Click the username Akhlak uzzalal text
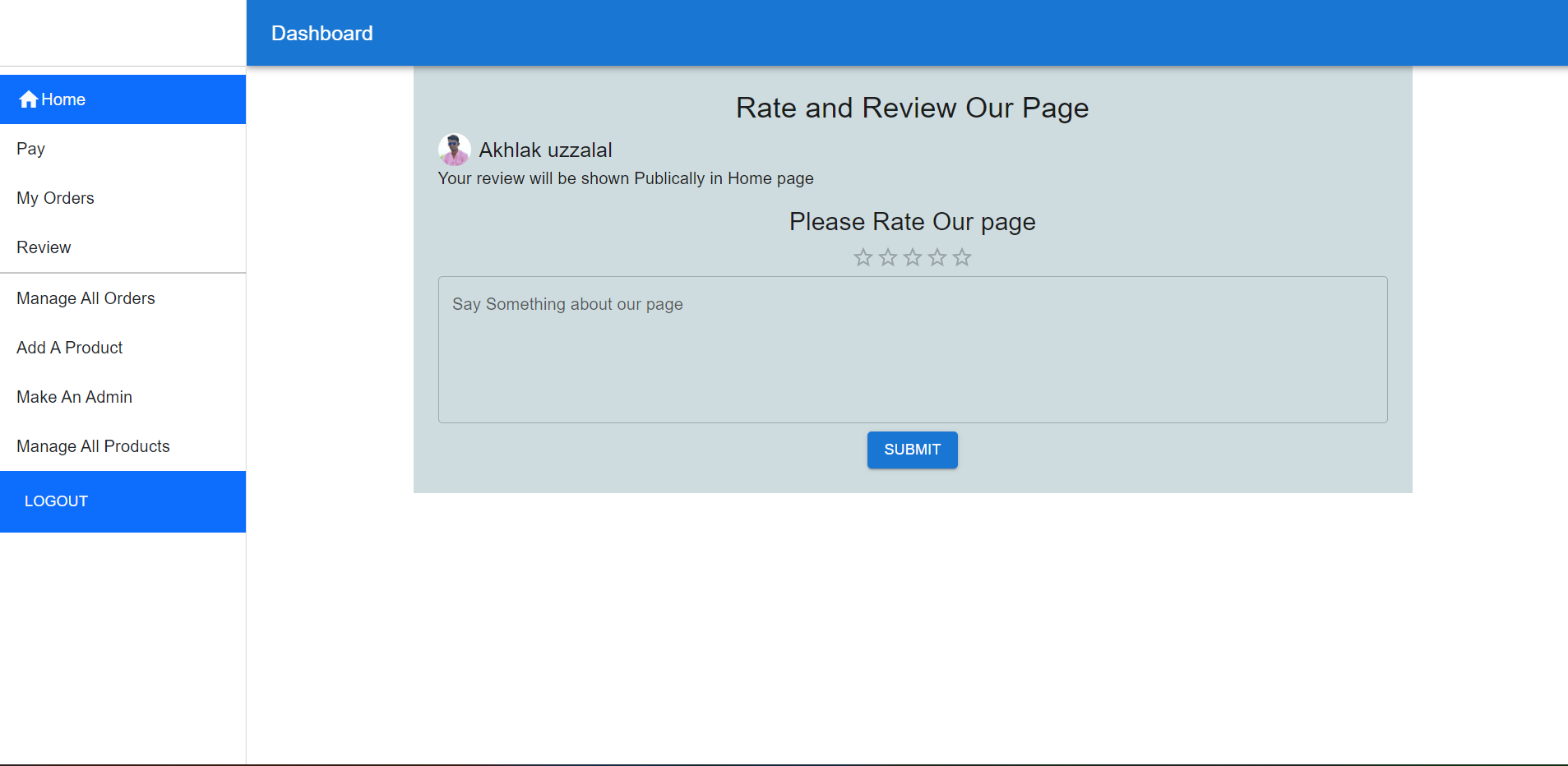The image size is (1568, 766). pyautogui.click(x=545, y=150)
